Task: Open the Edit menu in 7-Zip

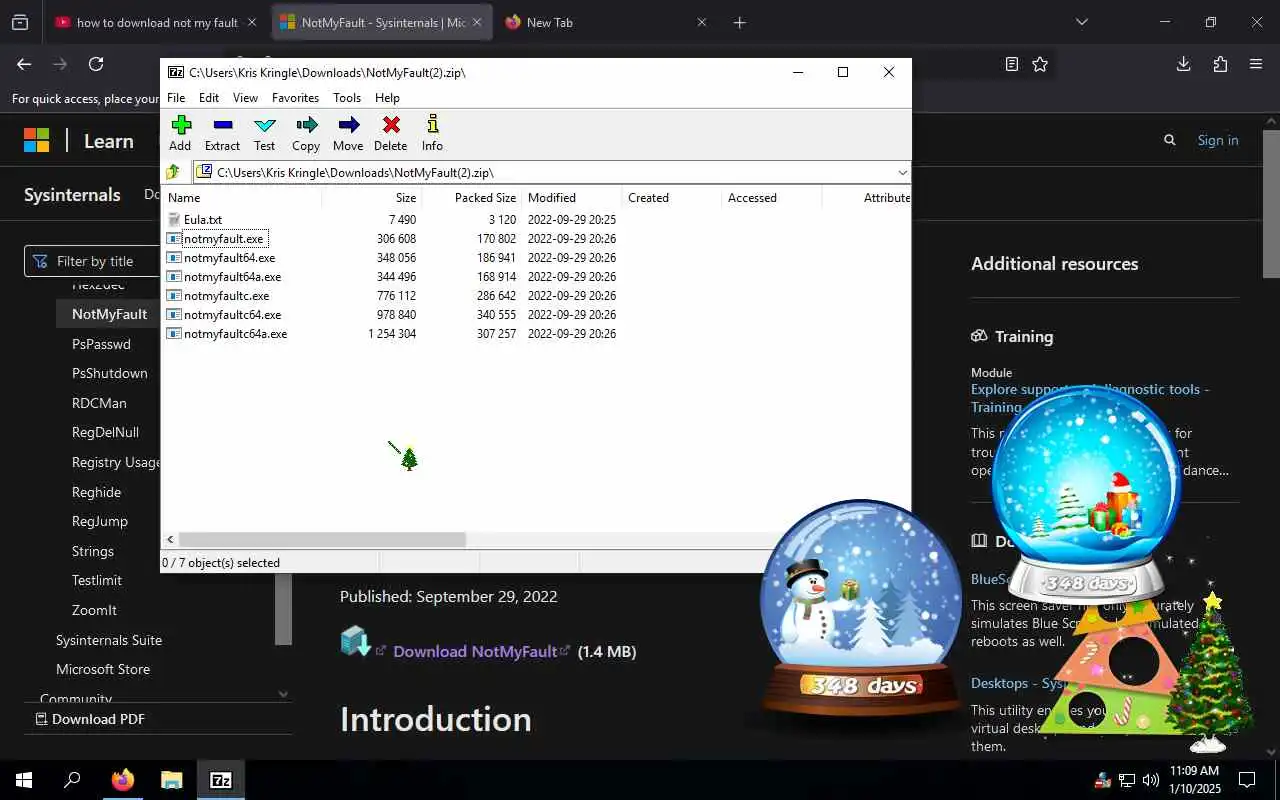Action: click(209, 98)
